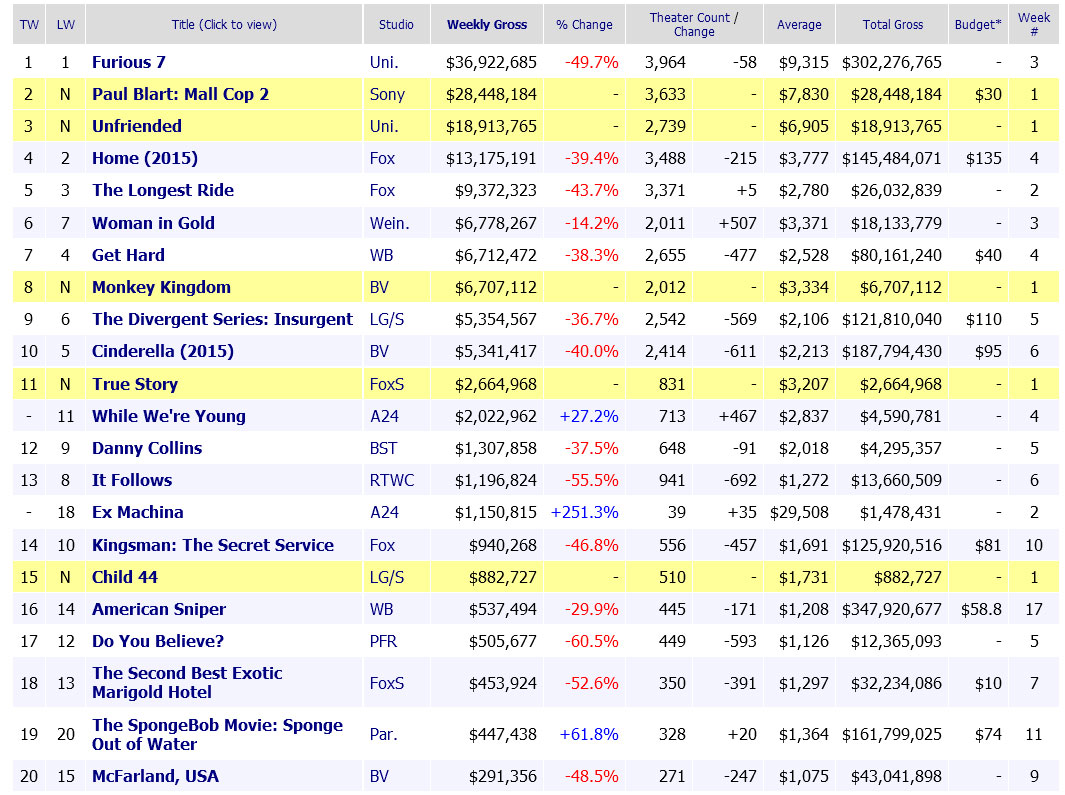Click the BST studio link
Screen dimensions: 1065x795
383,448
